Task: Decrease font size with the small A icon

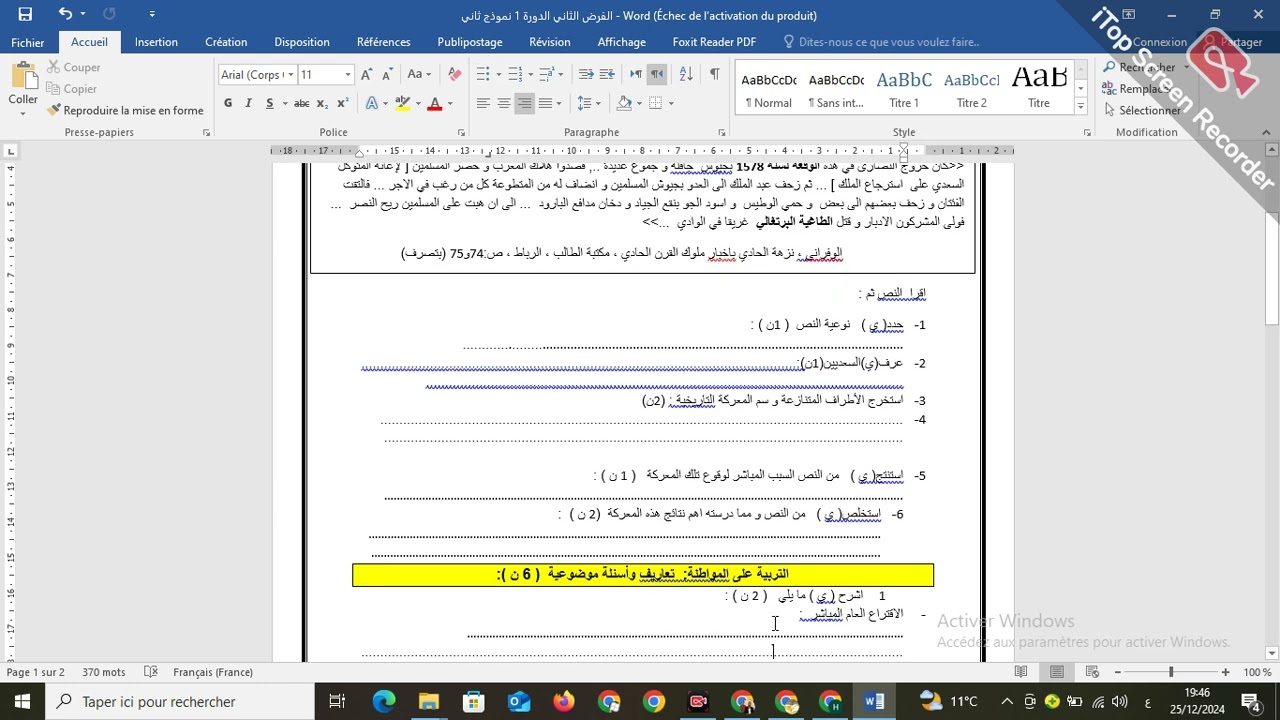Action: tap(386, 75)
